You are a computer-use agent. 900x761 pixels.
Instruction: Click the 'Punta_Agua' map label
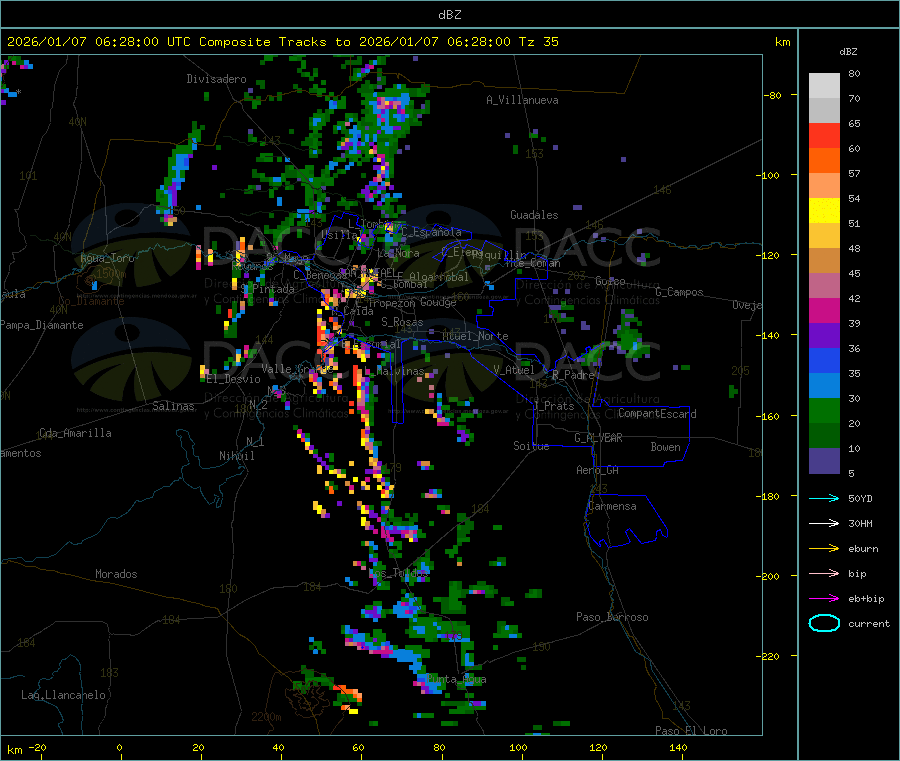click(x=456, y=680)
